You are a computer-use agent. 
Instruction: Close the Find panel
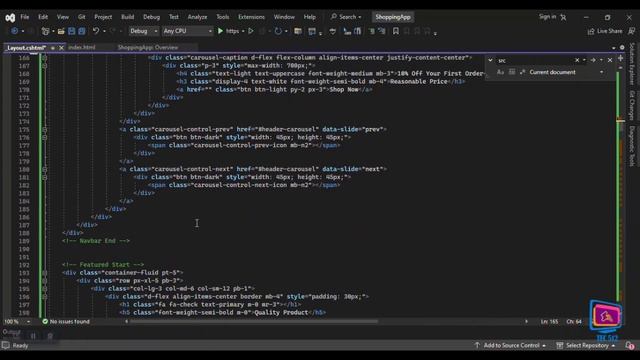pyautogui.click(x=610, y=60)
